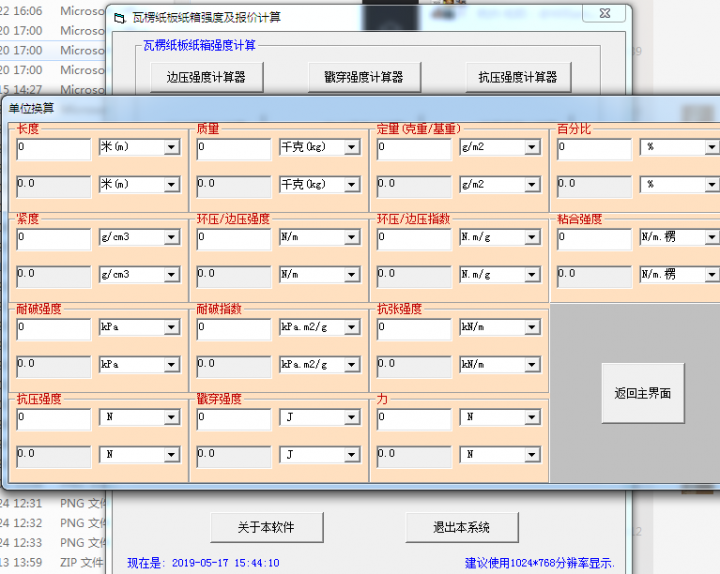Click the 抗压强度 value input field

coord(53,418)
